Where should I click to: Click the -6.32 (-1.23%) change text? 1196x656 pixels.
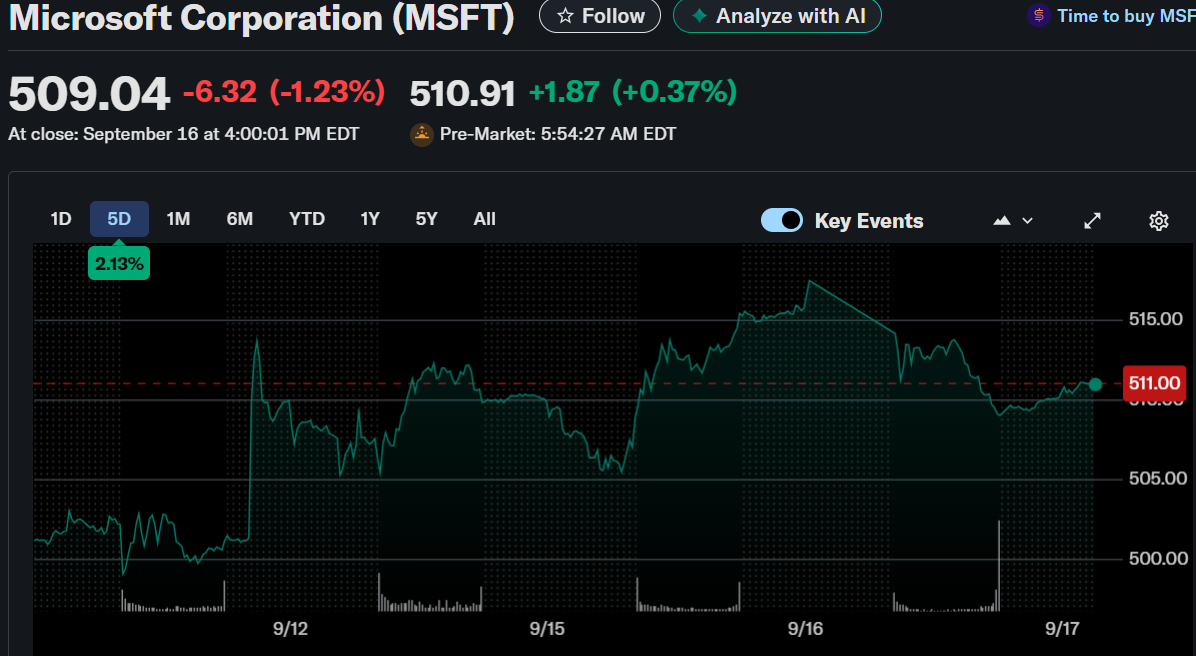point(284,92)
